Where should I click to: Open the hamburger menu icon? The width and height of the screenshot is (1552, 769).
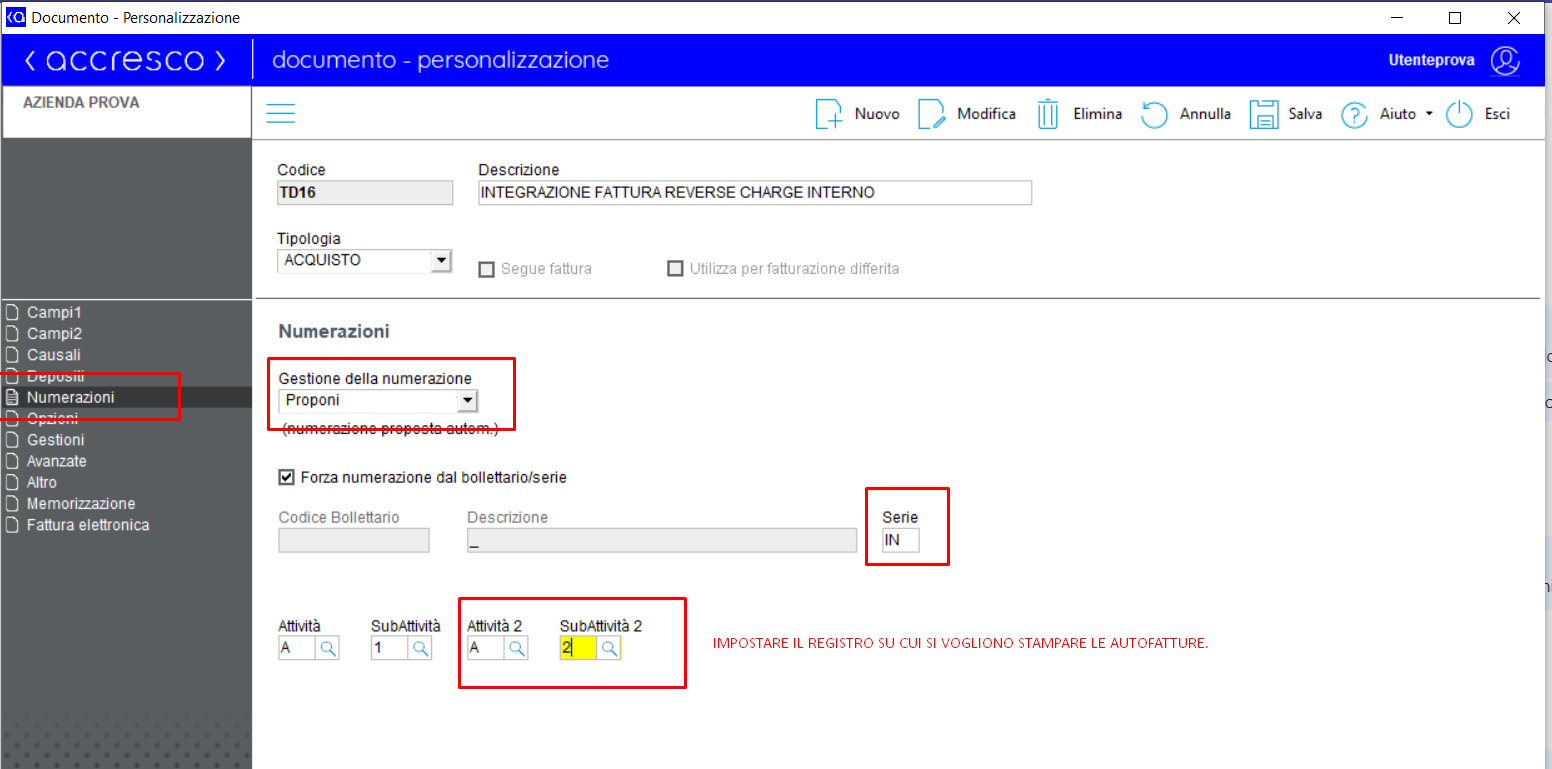coord(281,114)
